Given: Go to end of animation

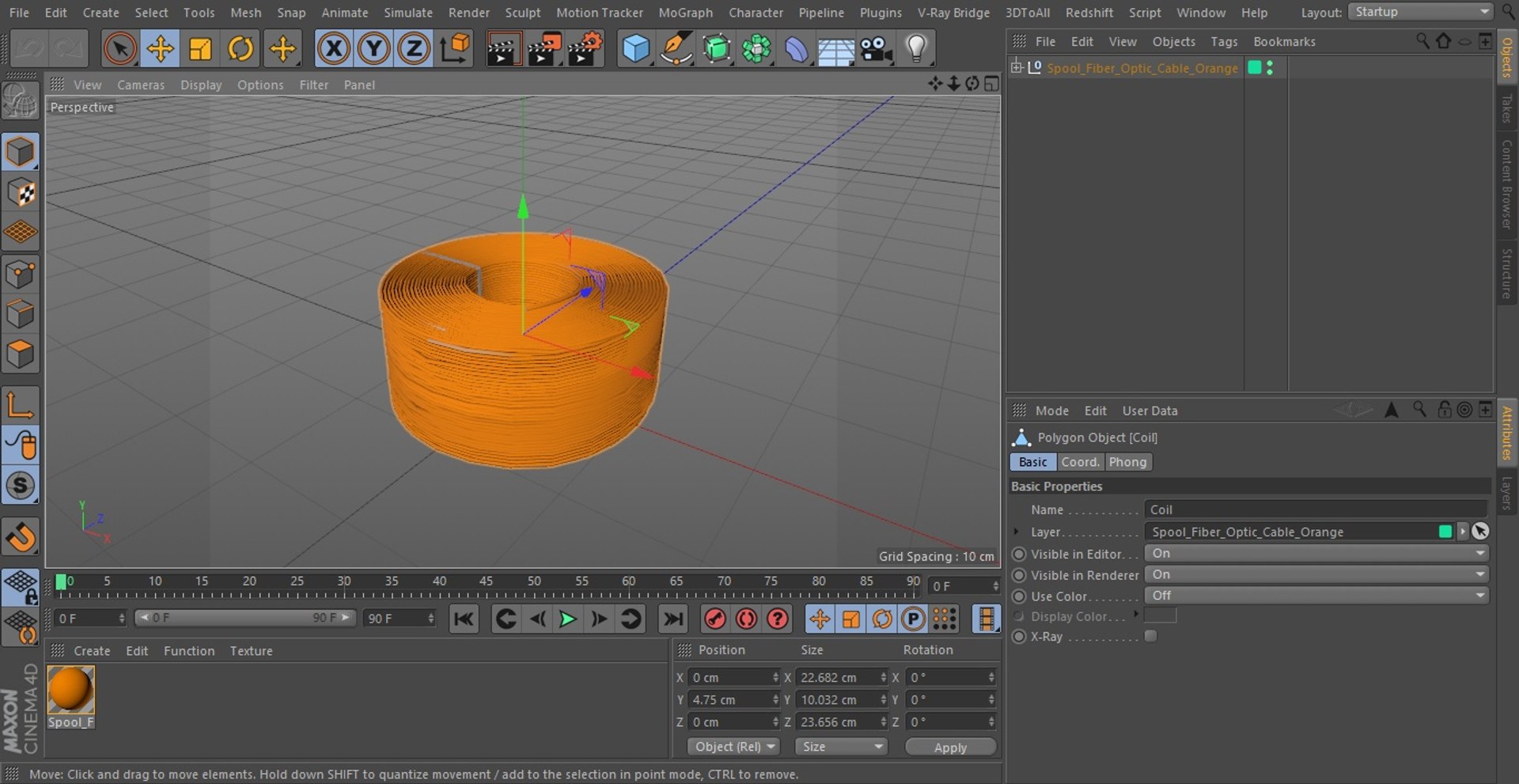Looking at the screenshot, I should point(673,619).
